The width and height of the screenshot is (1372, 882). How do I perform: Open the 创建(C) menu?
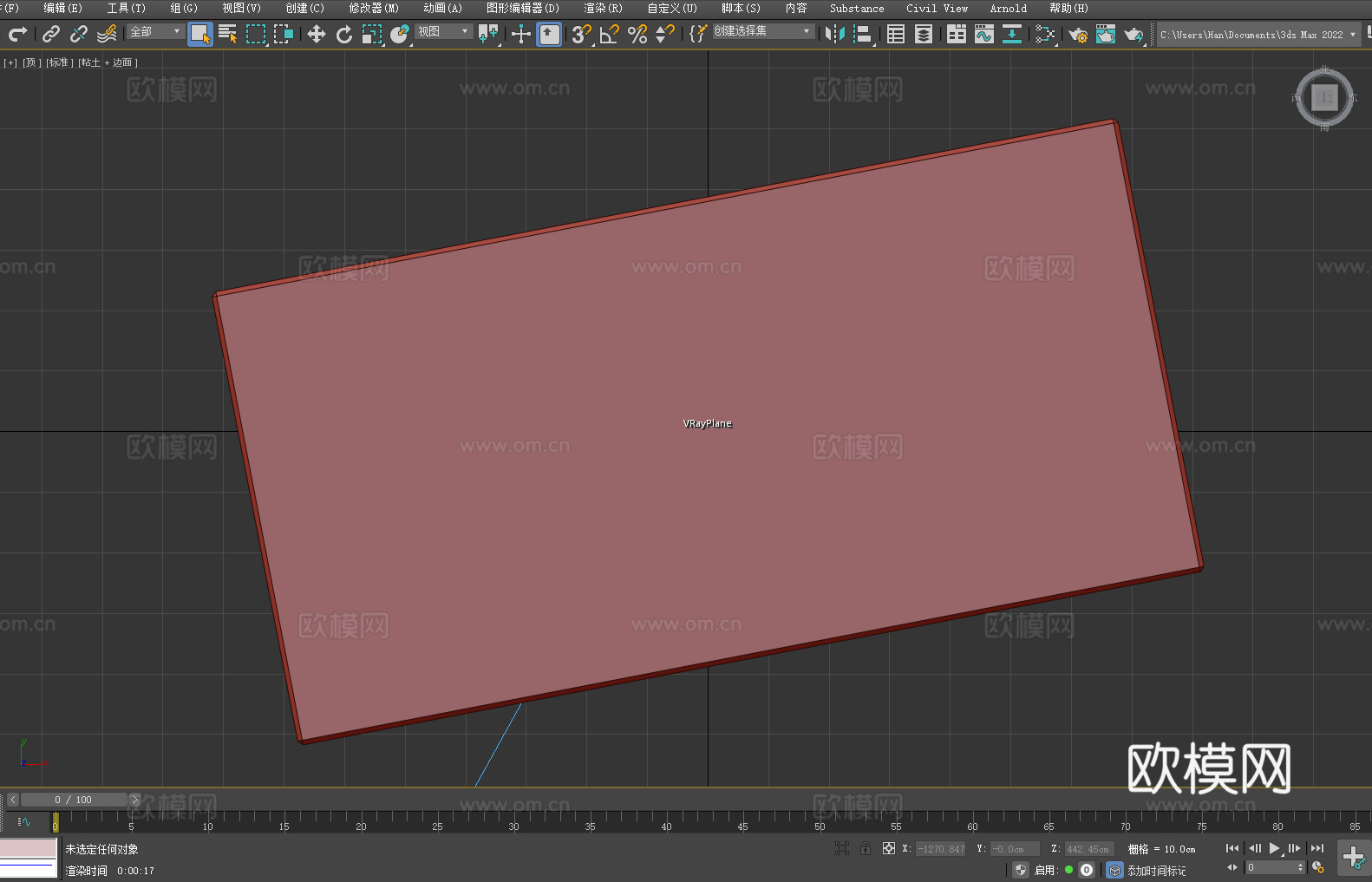tap(305, 8)
